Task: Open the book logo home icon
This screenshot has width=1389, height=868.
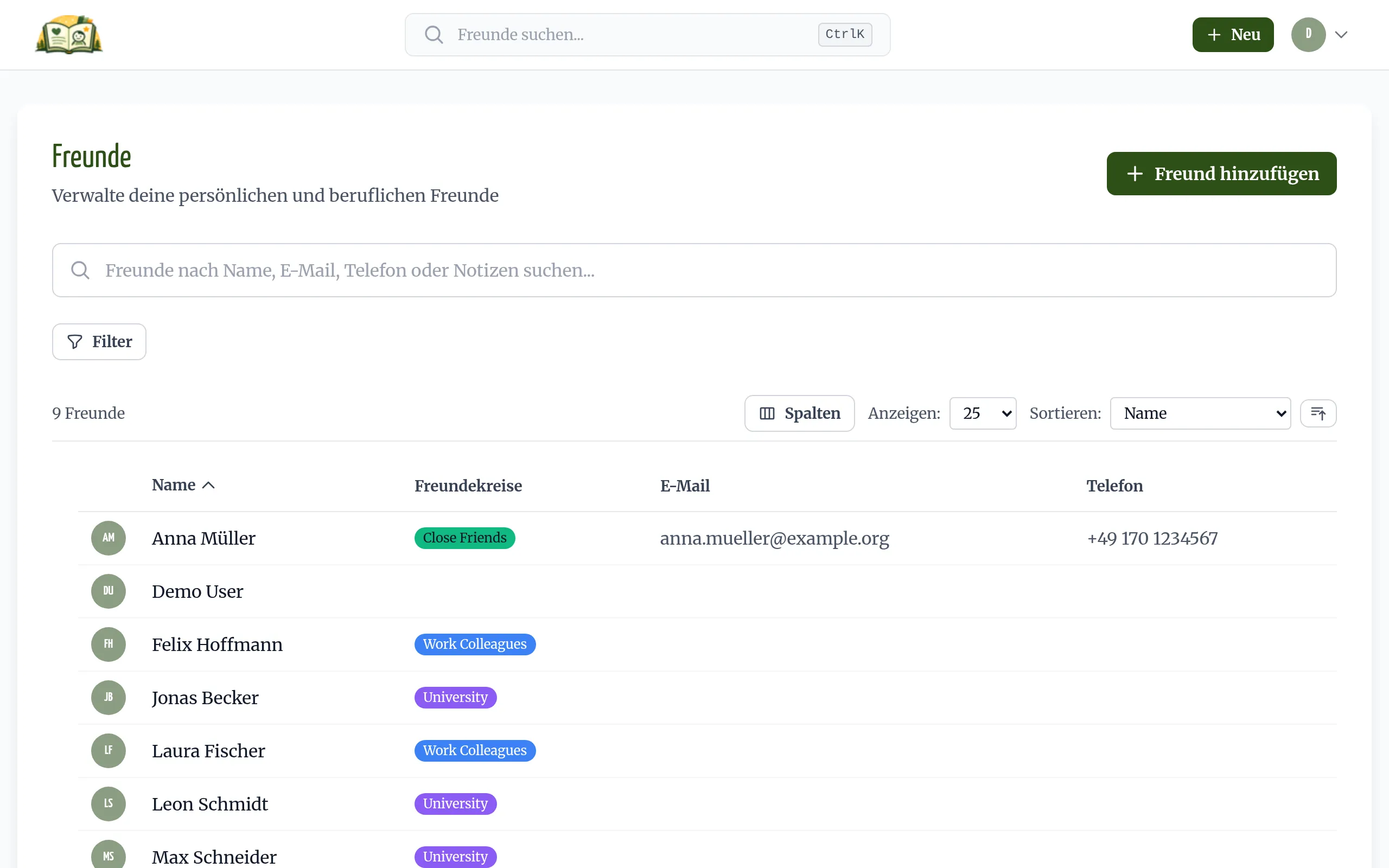Action: tap(69, 34)
